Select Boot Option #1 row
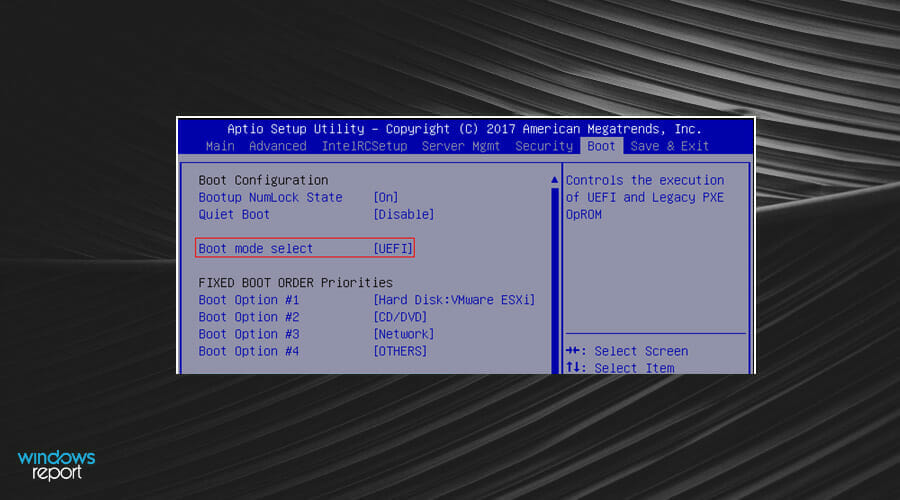900x500 pixels. click(249, 300)
